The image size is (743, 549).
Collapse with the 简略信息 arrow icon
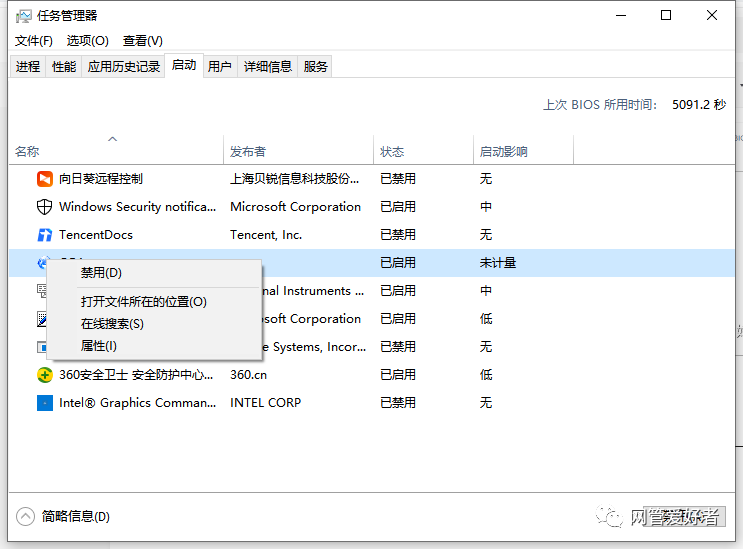point(25,516)
